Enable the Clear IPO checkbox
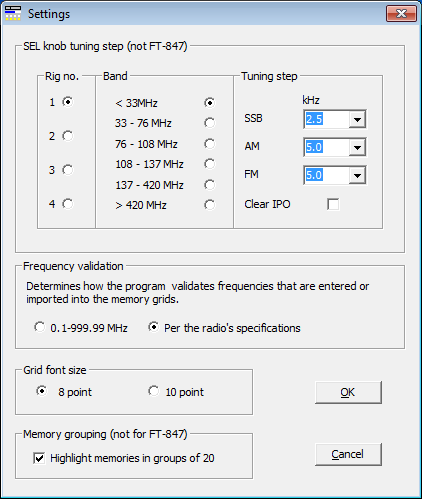This screenshot has height=499, width=422. pyautogui.click(x=333, y=204)
